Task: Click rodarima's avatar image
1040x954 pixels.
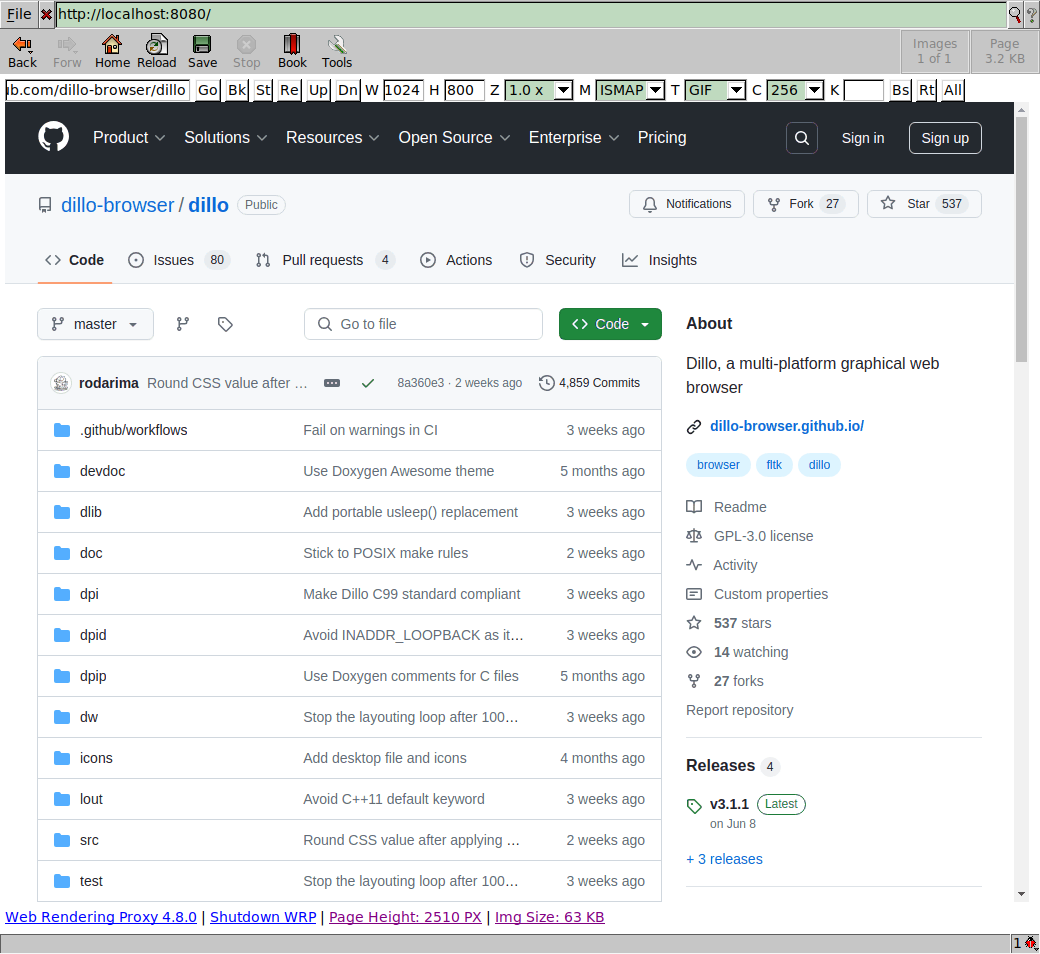Action: 61,383
